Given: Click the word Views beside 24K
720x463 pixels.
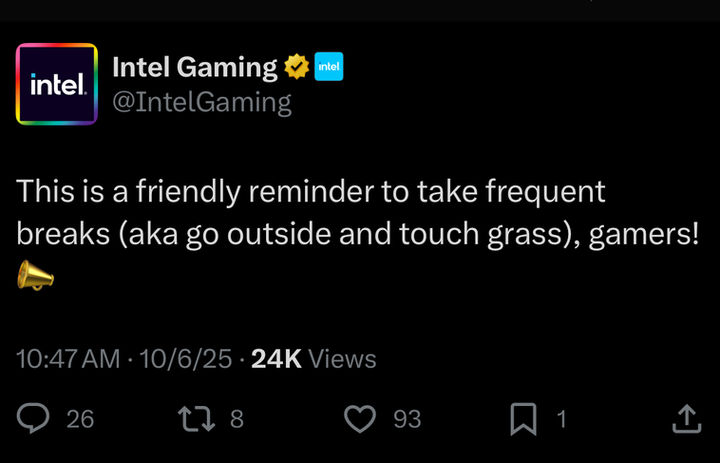Looking at the screenshot, I should tap(343, 359).
